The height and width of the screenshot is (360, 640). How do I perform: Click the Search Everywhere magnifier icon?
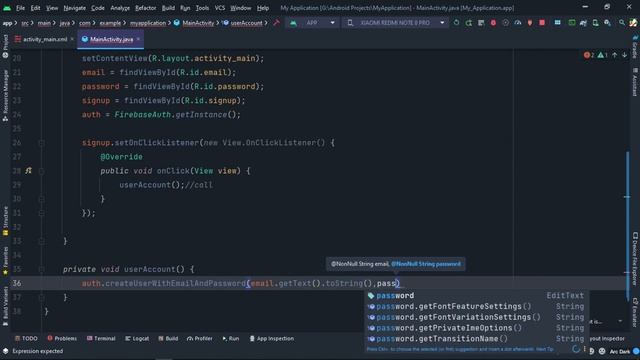tap(621, 23)
